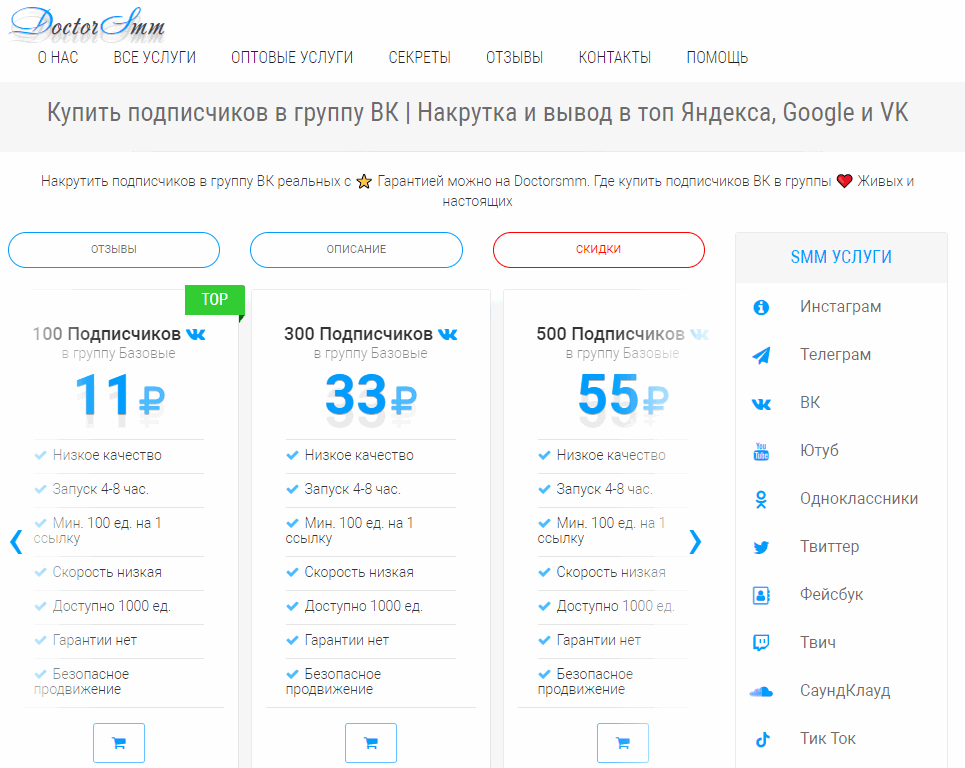Click the Twitch icon in sidebar
Screen dimensions: 965x768
pyautogui.click(x=761, y=643)
